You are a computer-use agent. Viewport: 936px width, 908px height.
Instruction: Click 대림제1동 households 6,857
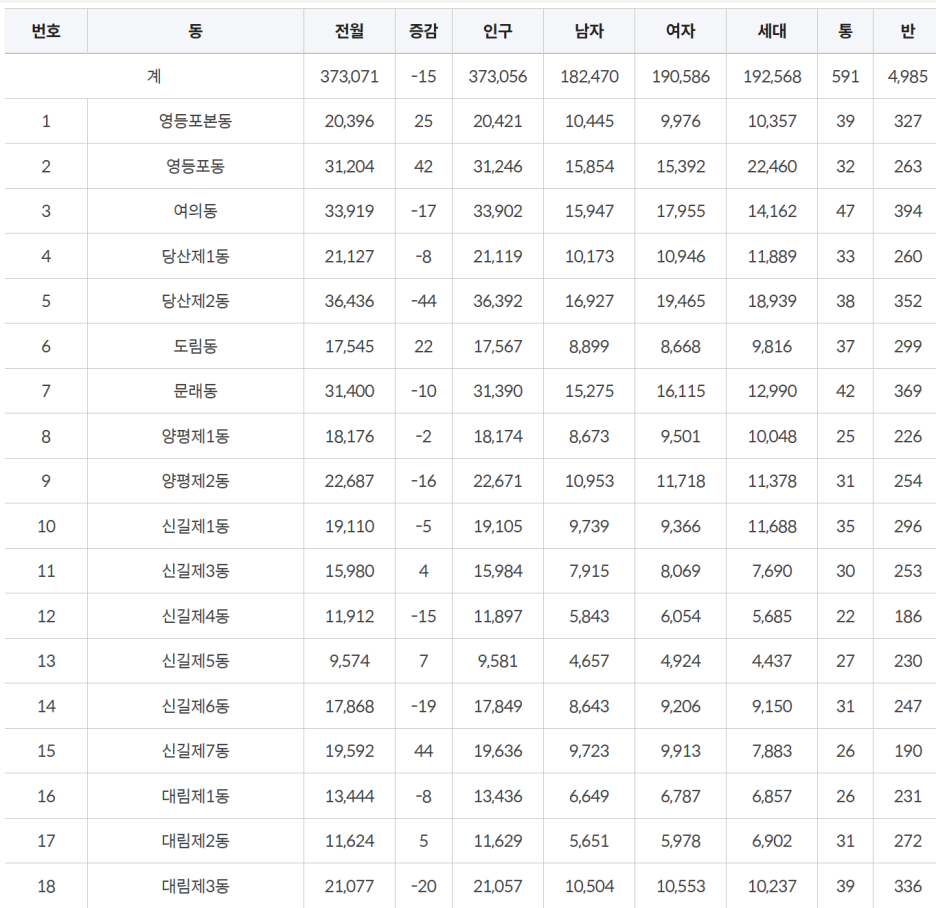(x=772, y=796)
